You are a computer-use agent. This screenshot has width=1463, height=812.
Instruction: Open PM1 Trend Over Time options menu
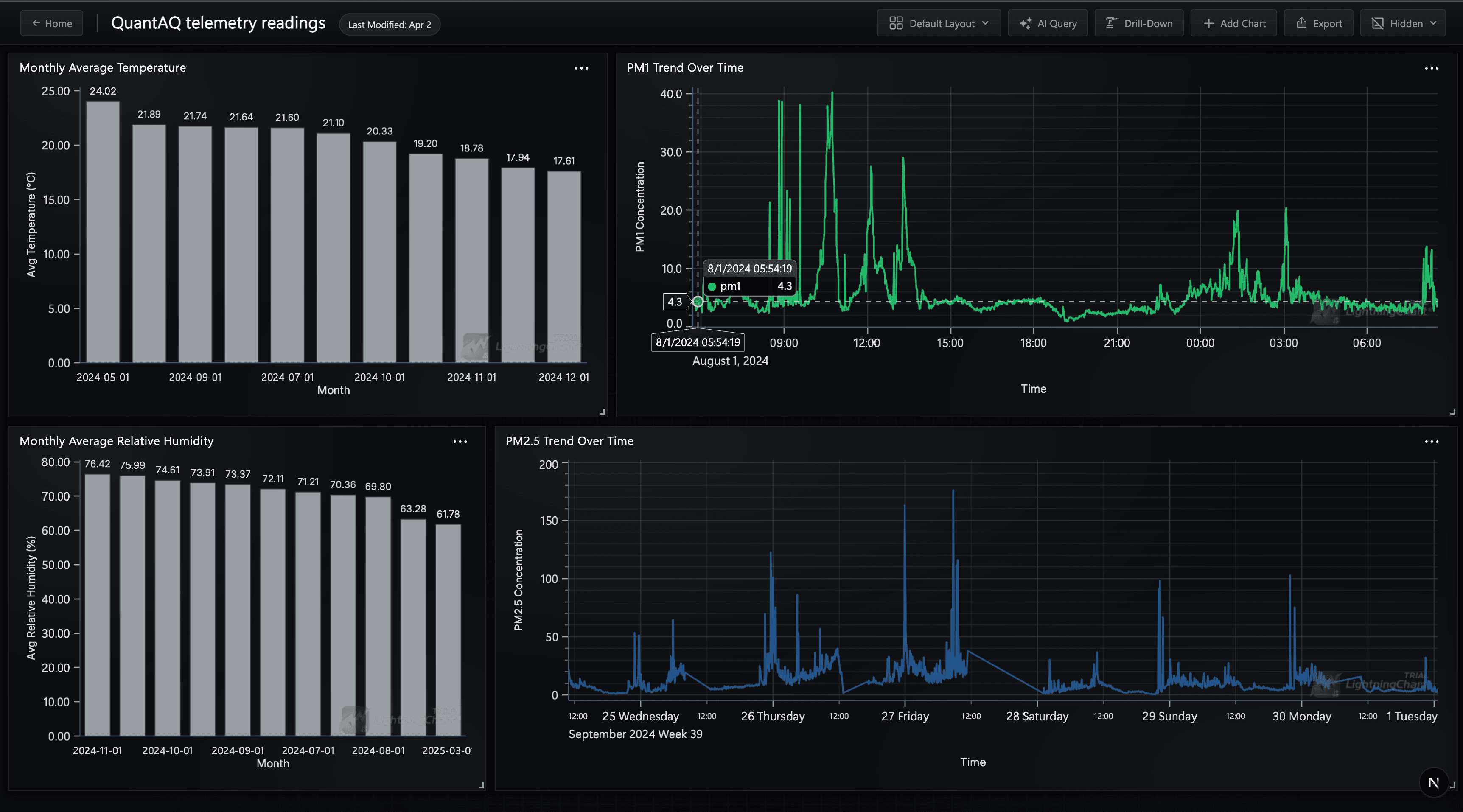(x=1432, y=68)
